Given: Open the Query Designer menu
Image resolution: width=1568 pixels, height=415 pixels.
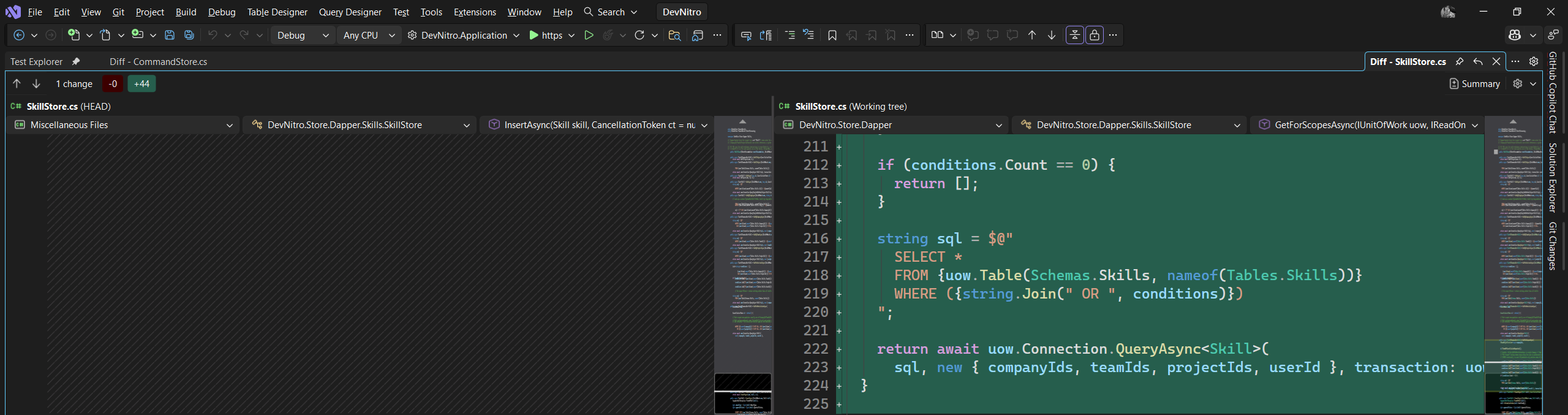Looking at the screenshot, I should [350, 12].
